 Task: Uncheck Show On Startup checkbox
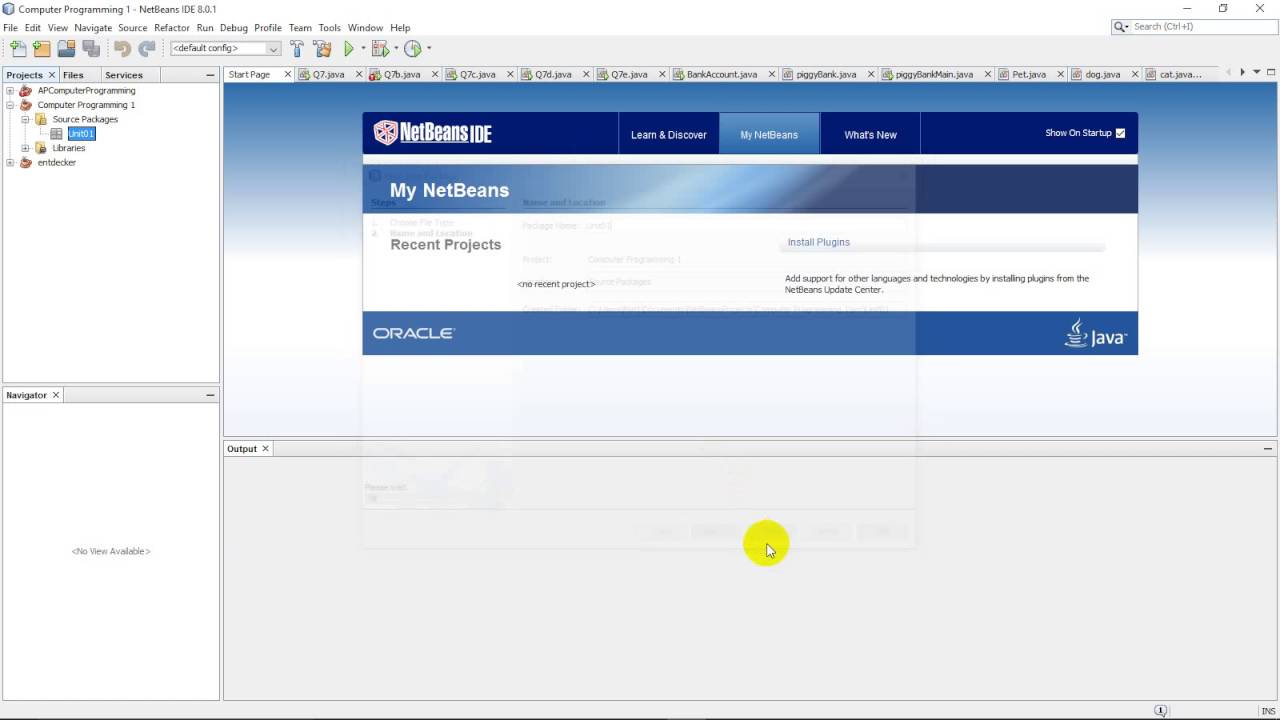[x=1120, y=133]
